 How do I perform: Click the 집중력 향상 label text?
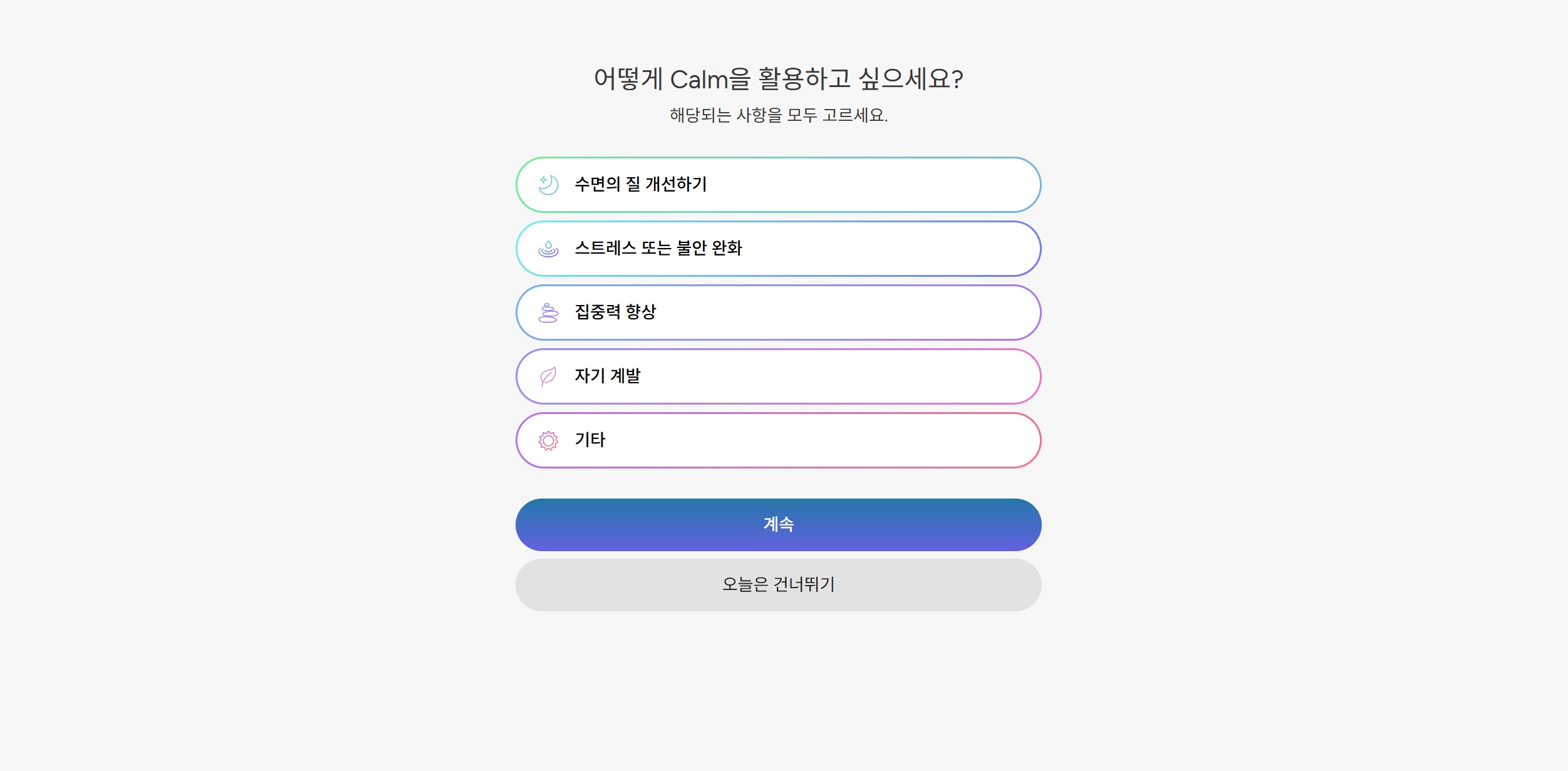[615, 312]
